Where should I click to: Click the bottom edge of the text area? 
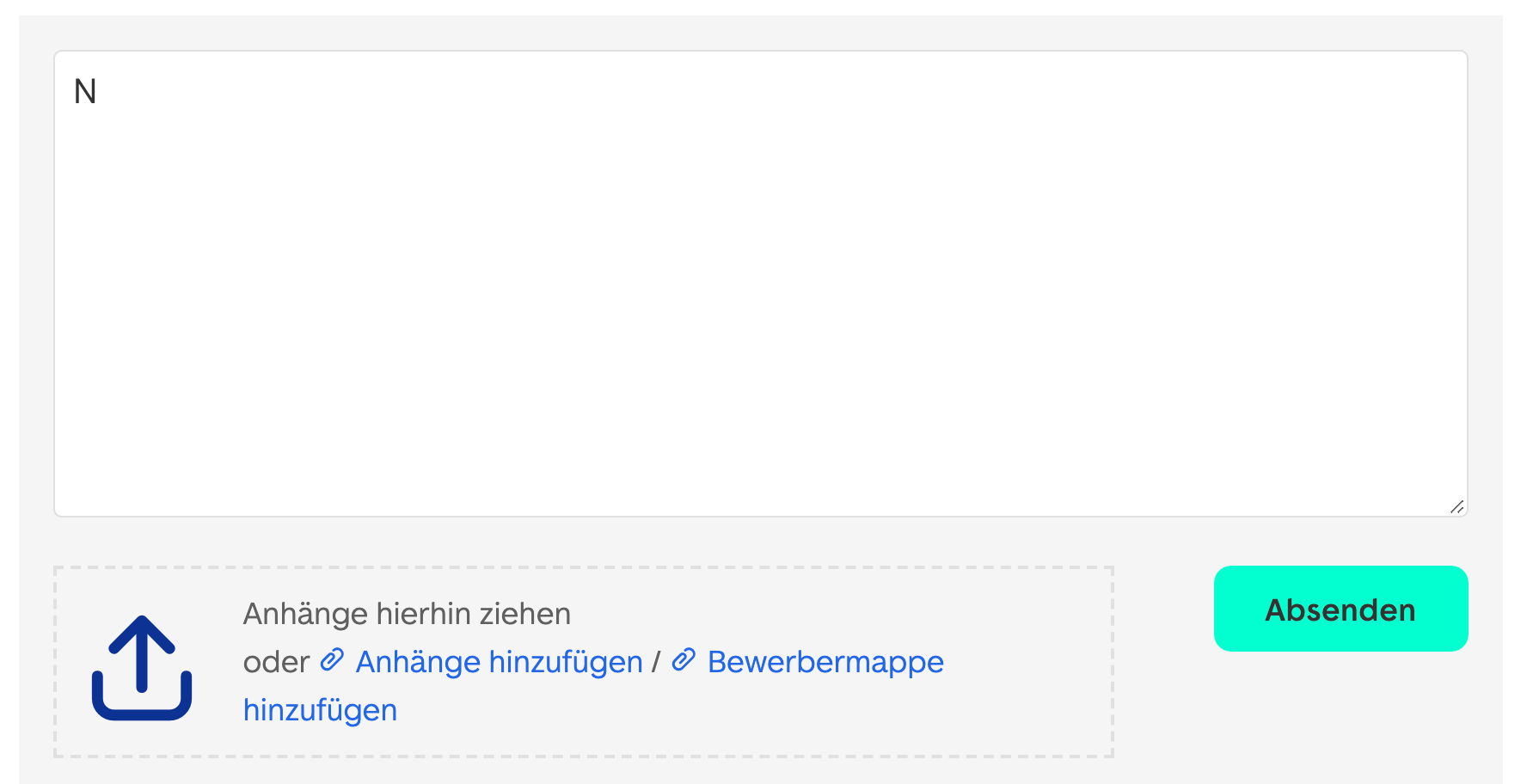(760, 515)
